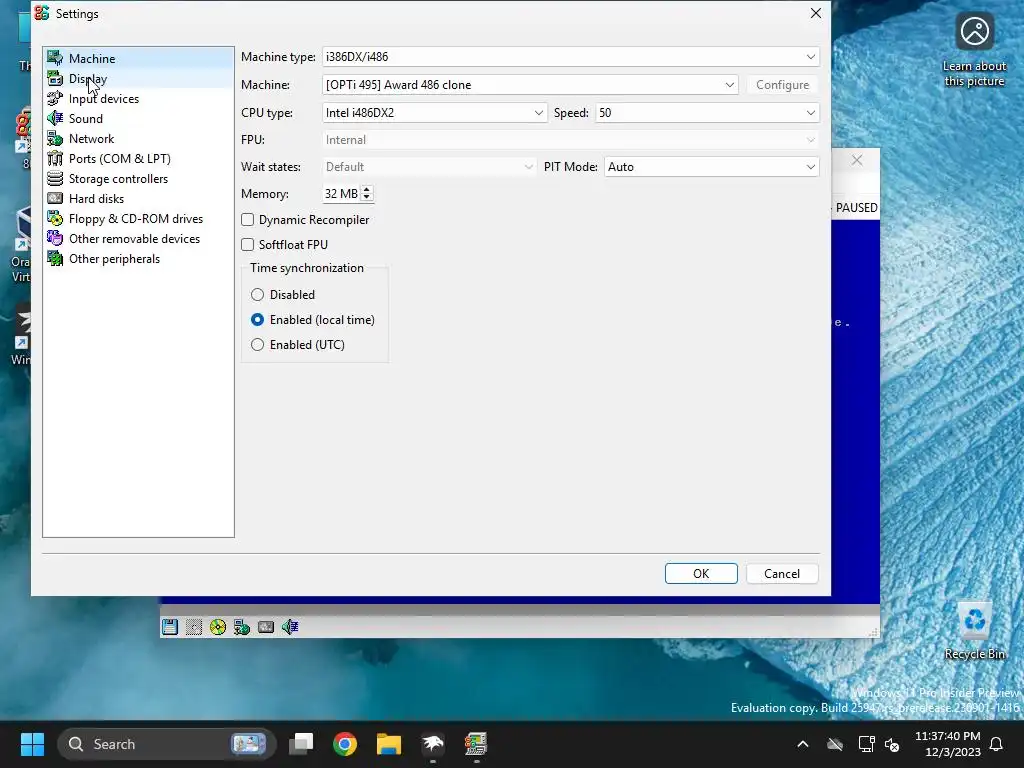
Task: Open the Sound settings speaker icon
Action: pos(56,118)
